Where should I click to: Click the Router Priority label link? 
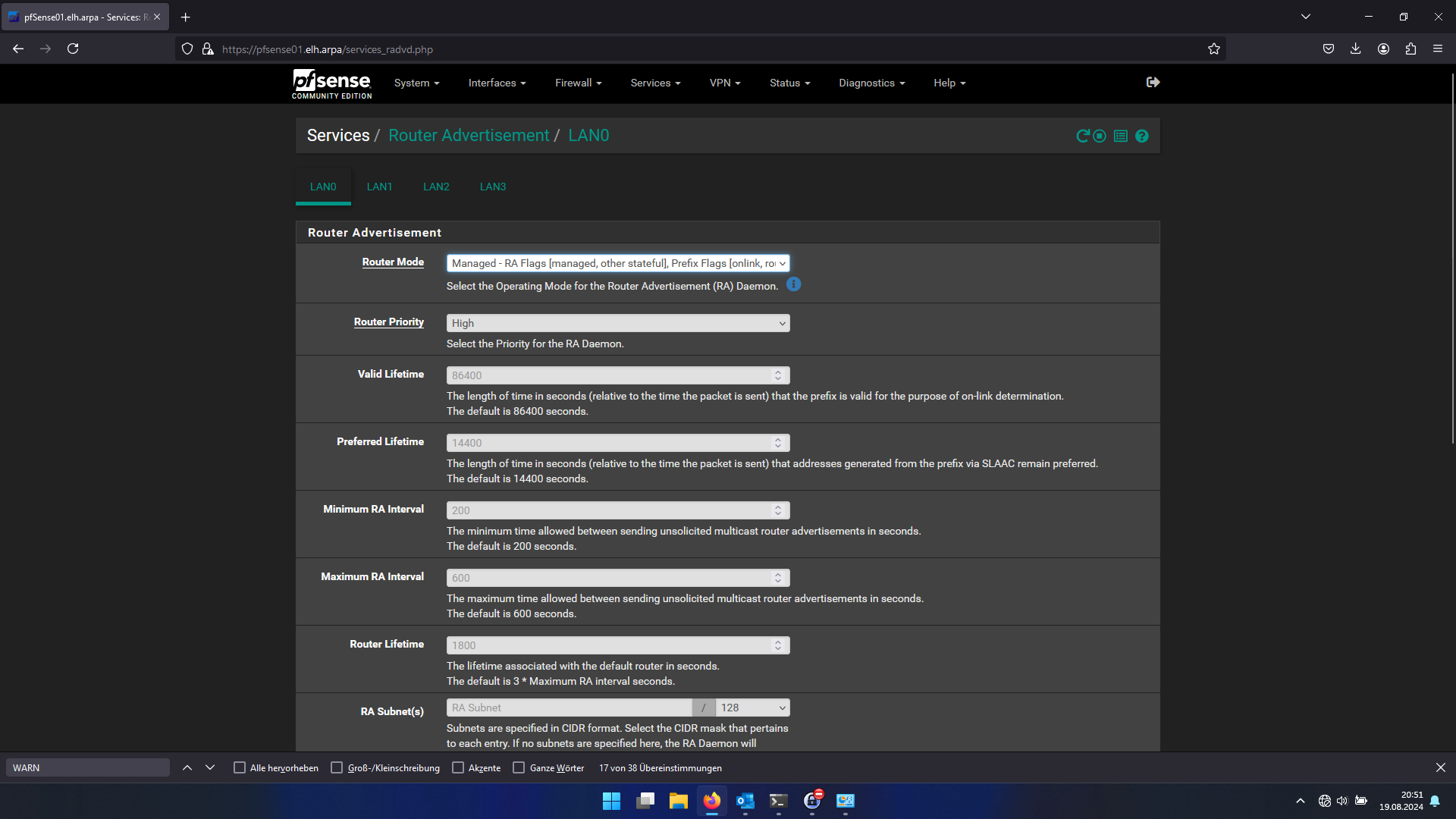[388, 322]
